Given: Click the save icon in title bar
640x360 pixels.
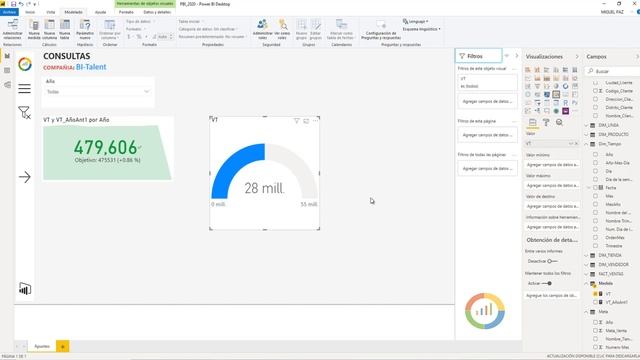Looking at the screenshot, I should click(x=13, y=4).
